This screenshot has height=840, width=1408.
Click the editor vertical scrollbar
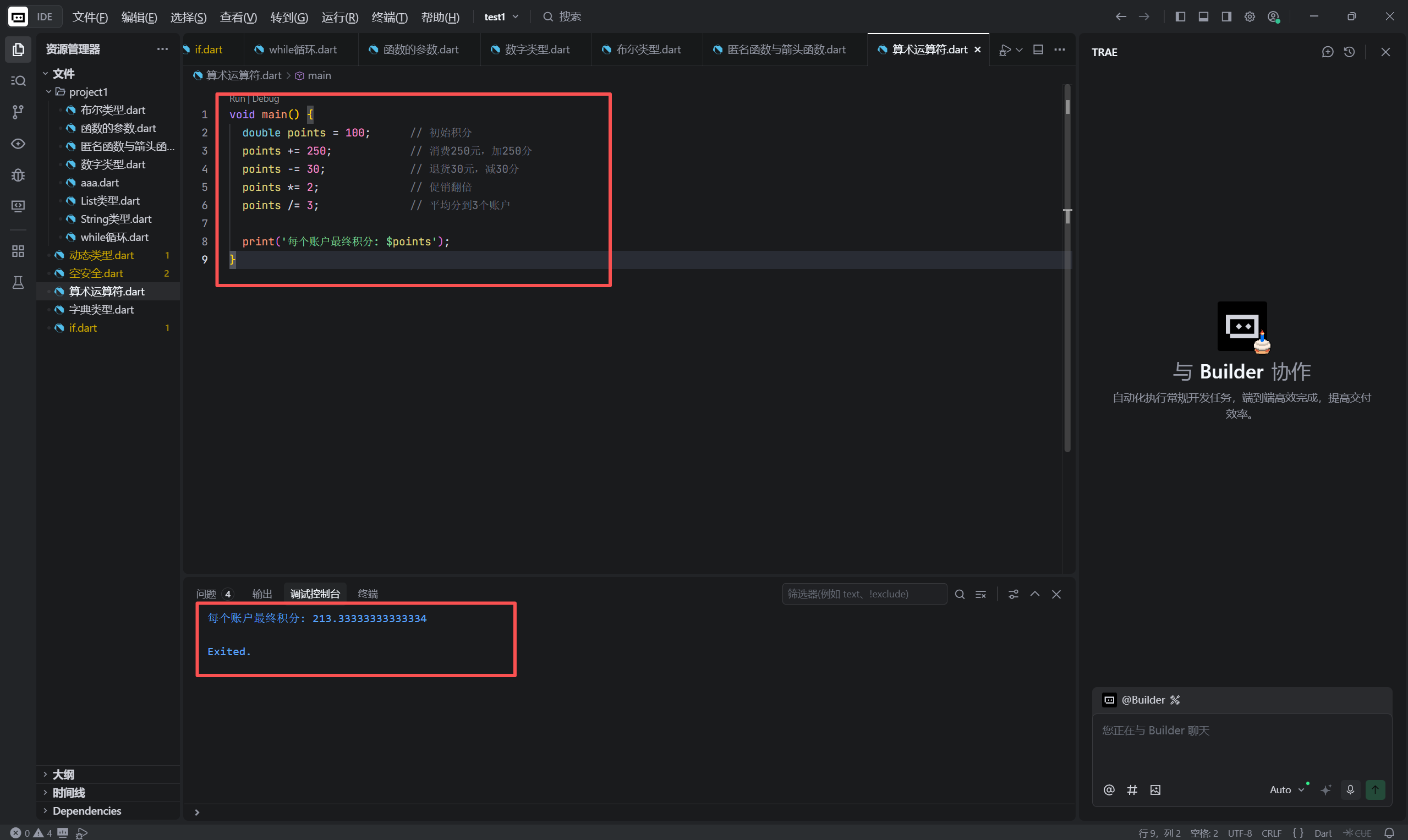pos(1067,283)
